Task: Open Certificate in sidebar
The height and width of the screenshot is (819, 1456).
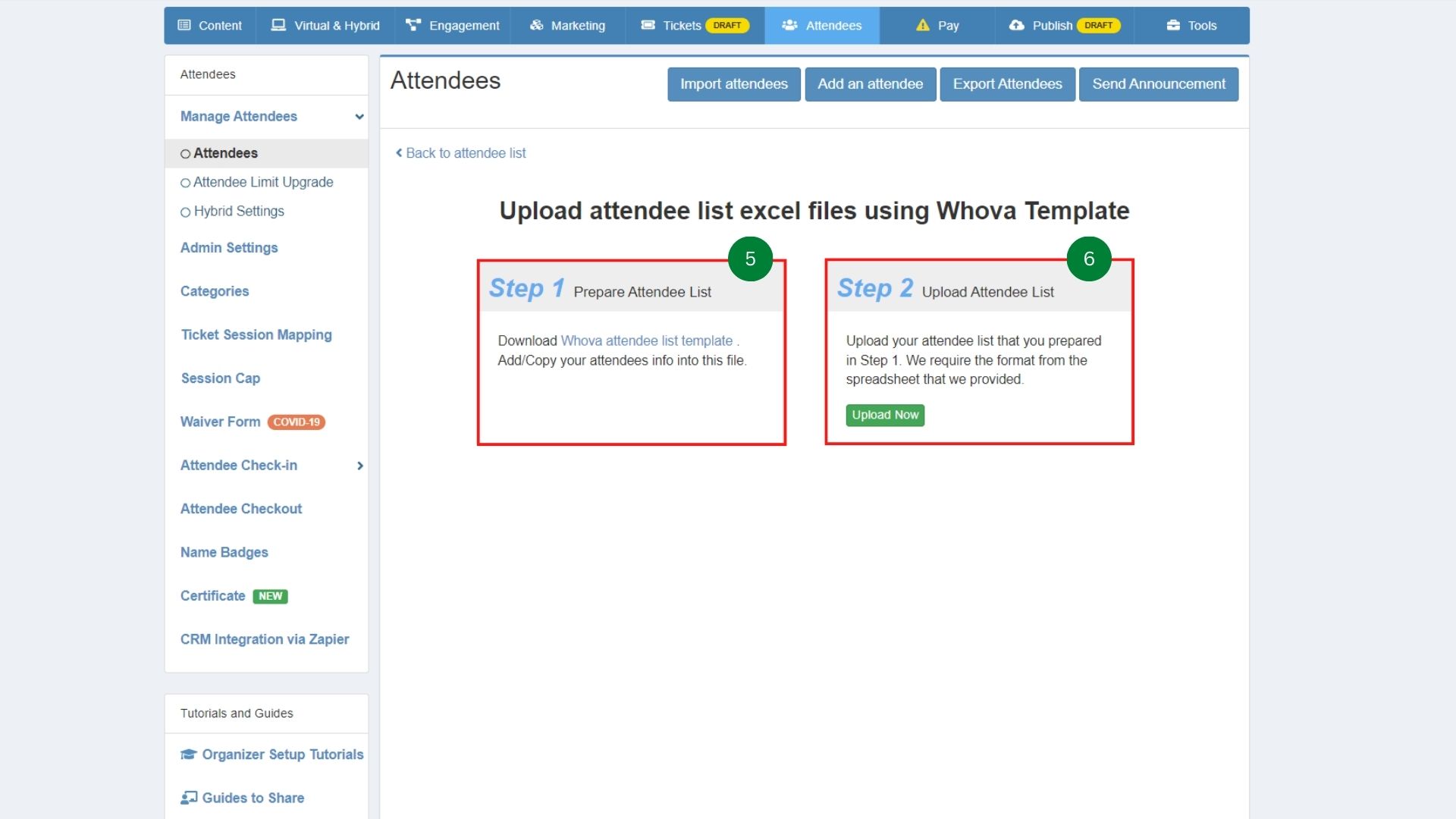Action: pos(213,596)
